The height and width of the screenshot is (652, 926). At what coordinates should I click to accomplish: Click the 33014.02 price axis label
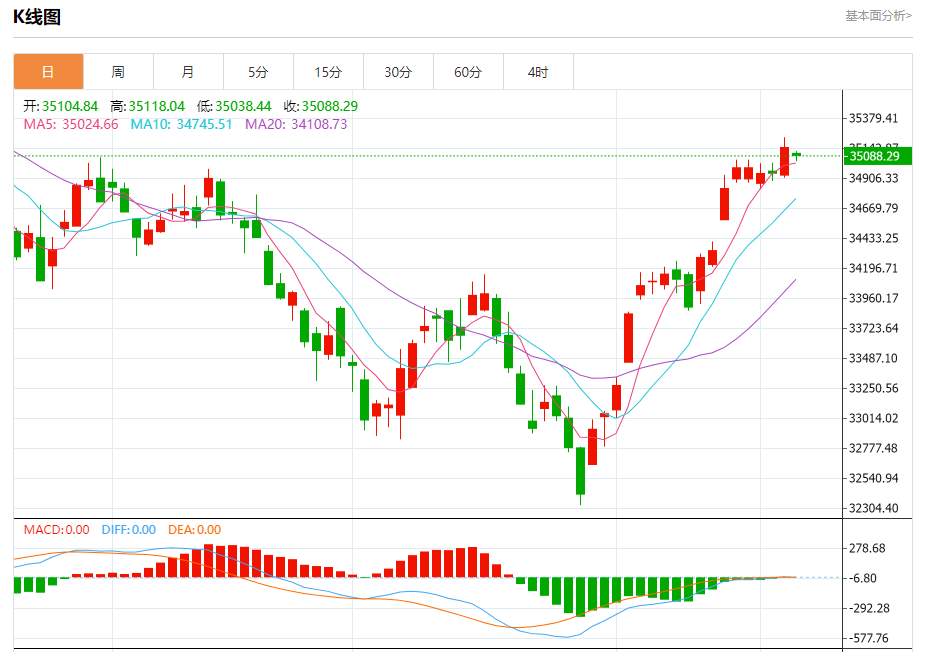pos(873,418)
